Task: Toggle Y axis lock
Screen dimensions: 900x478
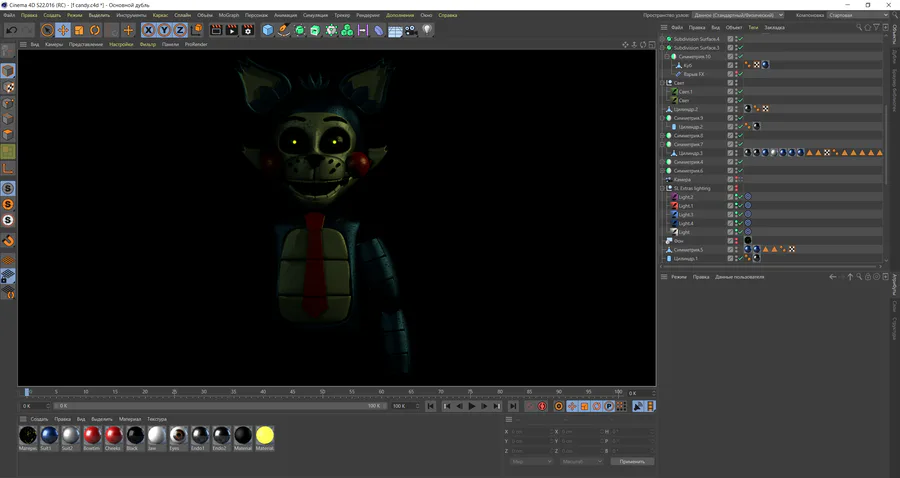Action: 165,30
